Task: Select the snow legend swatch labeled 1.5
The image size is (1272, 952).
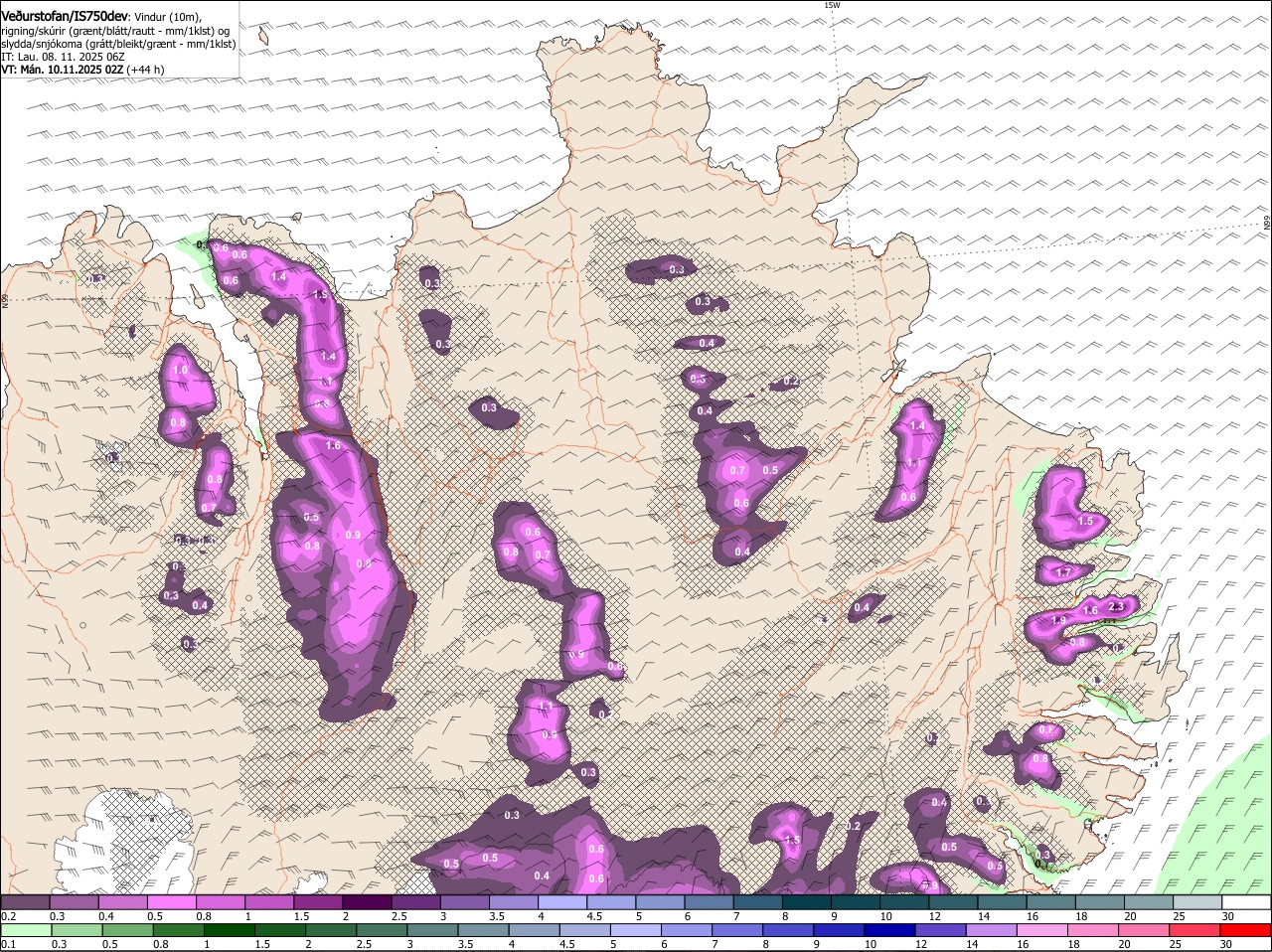Action: coord(318,902)
